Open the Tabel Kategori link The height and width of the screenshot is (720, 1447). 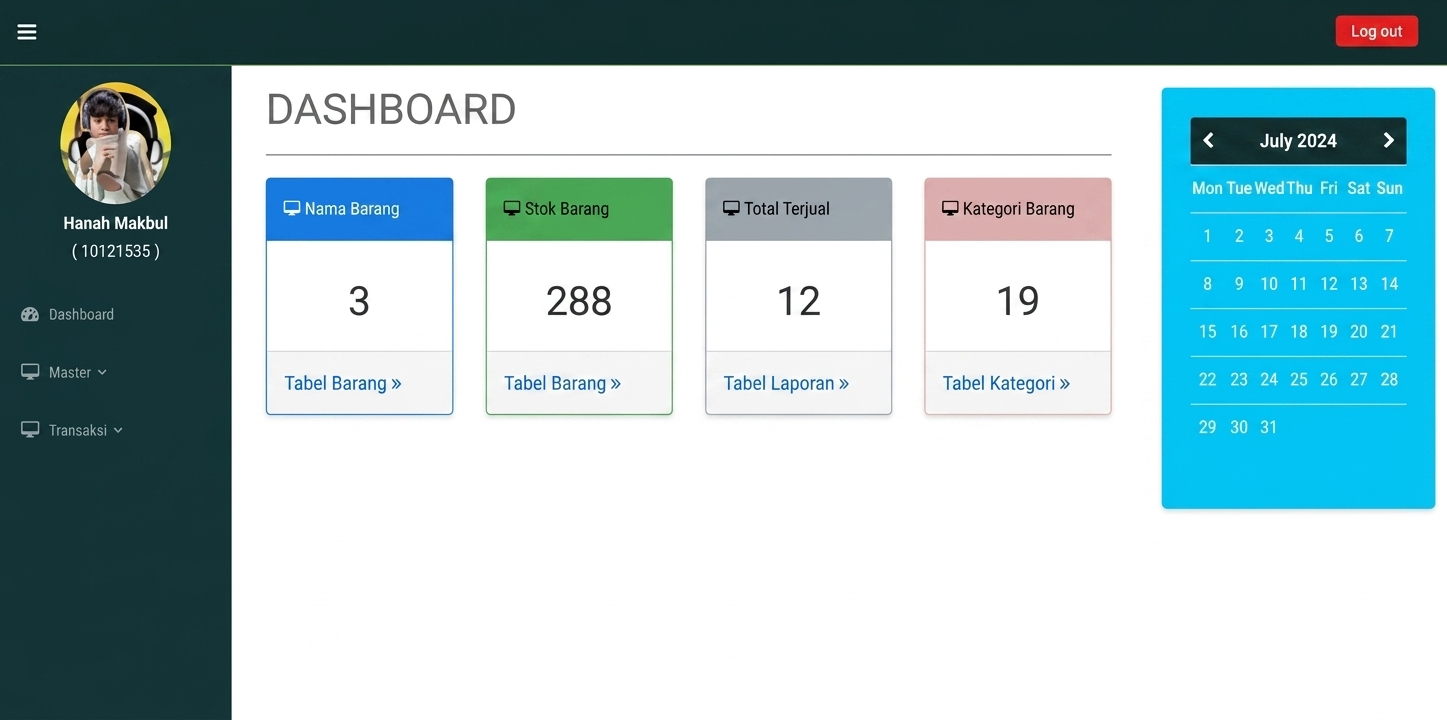pyautogui.click(x=1006, y=383)
